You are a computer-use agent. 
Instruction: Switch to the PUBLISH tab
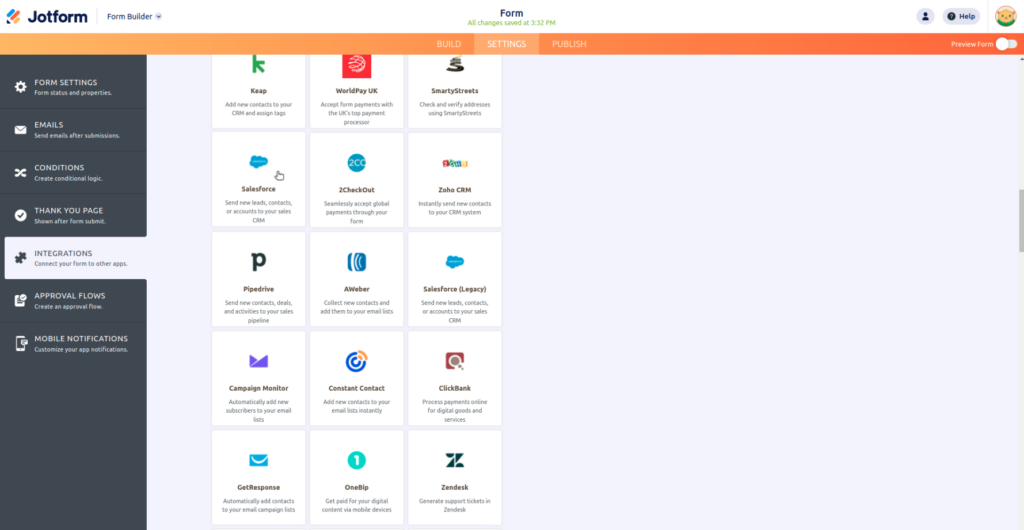pos(569,44)
